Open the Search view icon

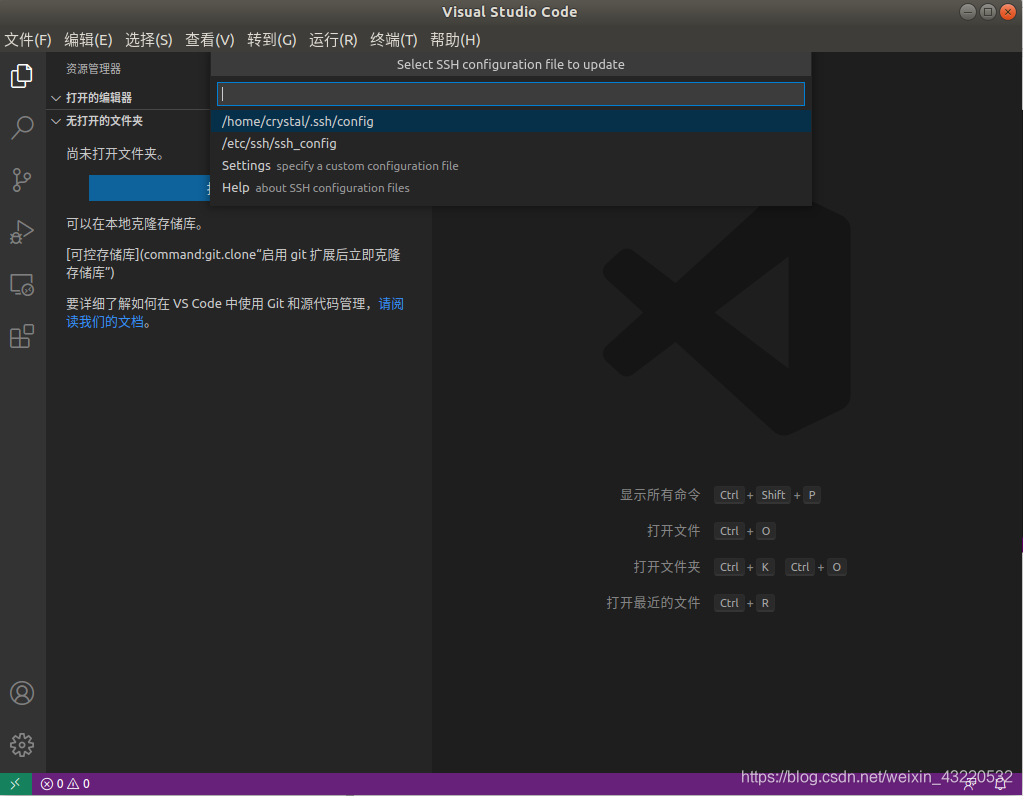click(x=22, y=128)
